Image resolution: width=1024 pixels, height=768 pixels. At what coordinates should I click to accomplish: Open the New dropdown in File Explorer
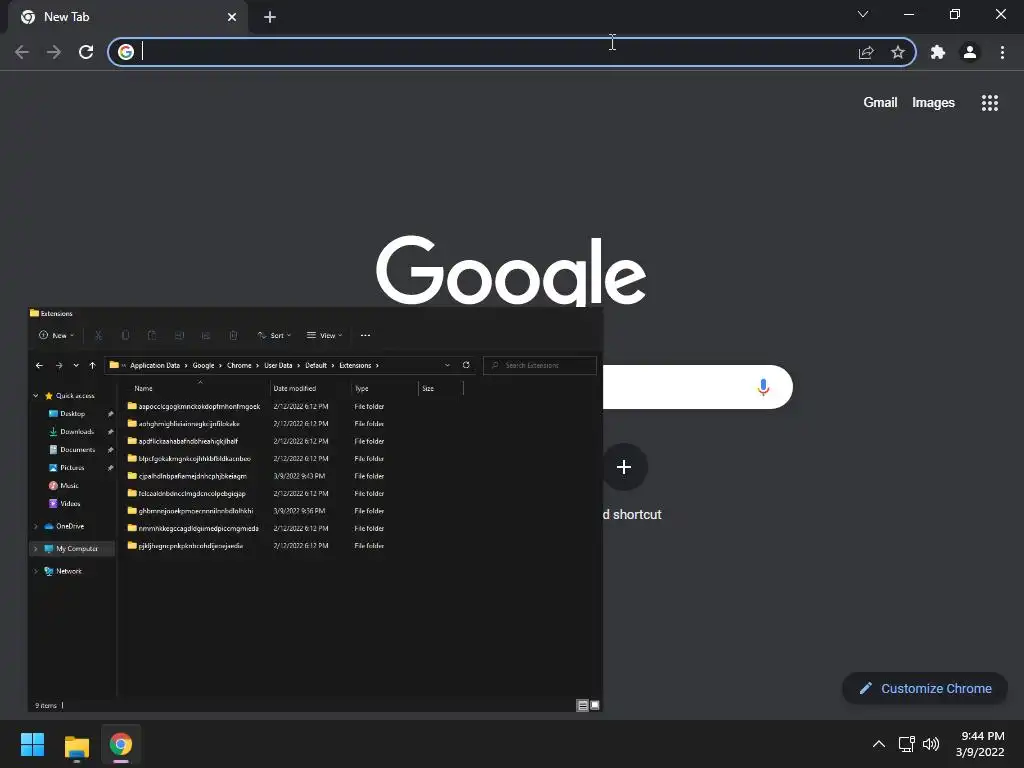pos(57,335)
